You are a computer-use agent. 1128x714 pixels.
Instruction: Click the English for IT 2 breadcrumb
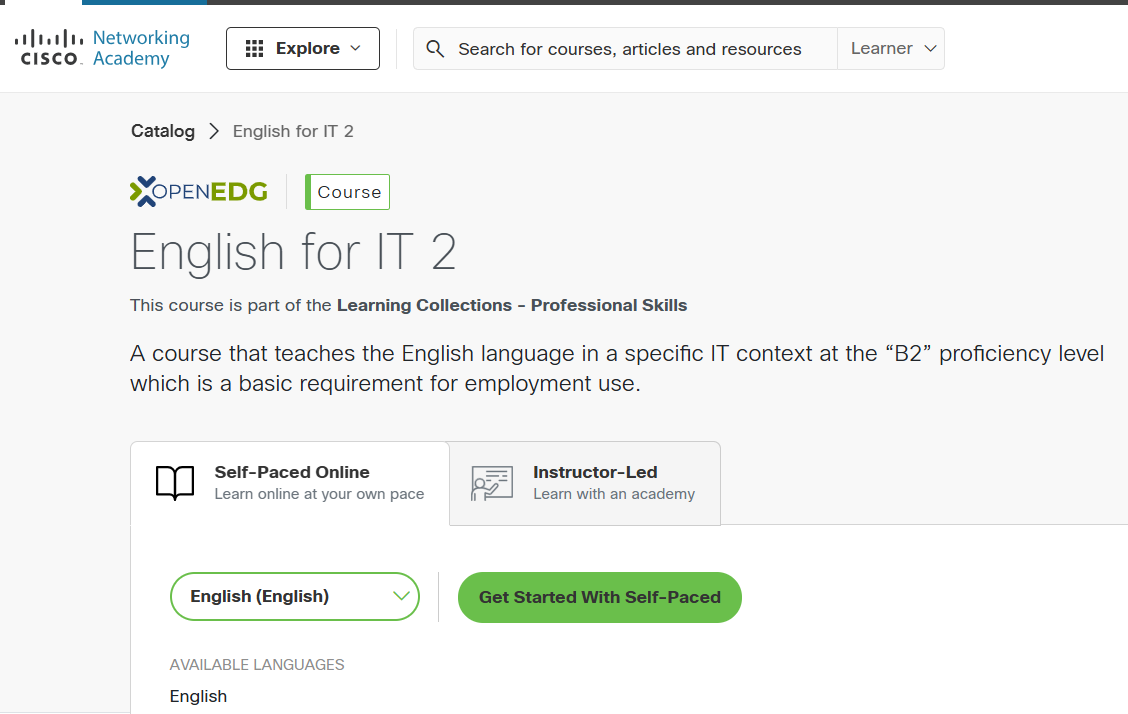click(x=293, y=131)
